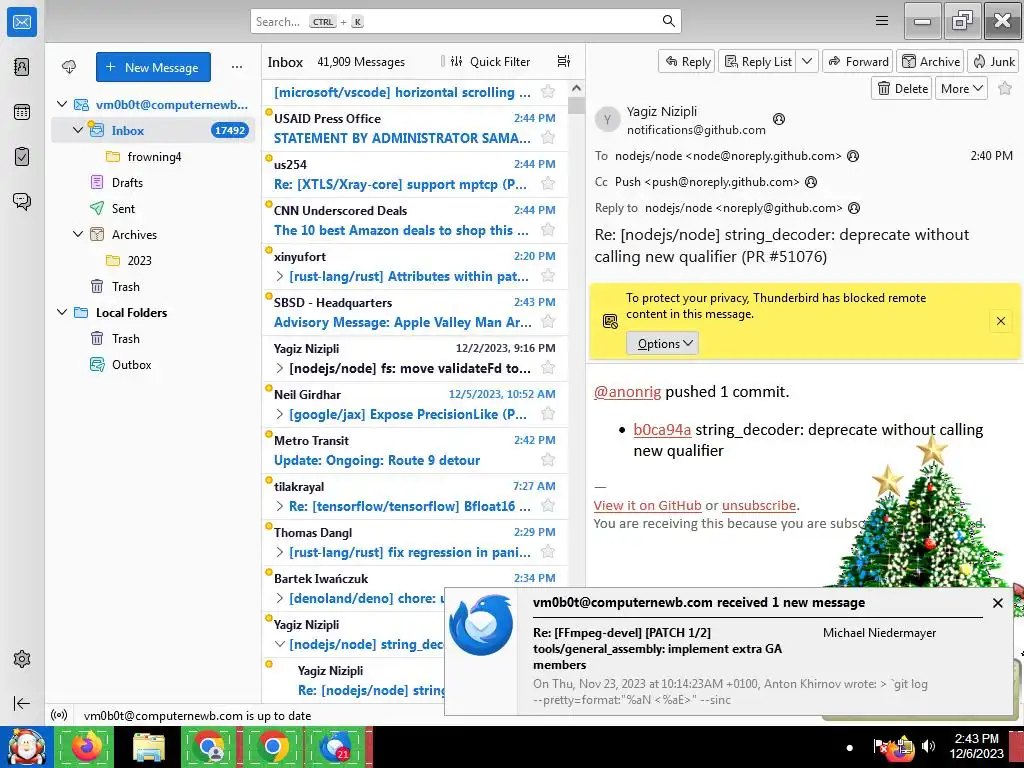Open the Address Book space
The width and height of the screenshot is (1024, 768).
(22, 67)
